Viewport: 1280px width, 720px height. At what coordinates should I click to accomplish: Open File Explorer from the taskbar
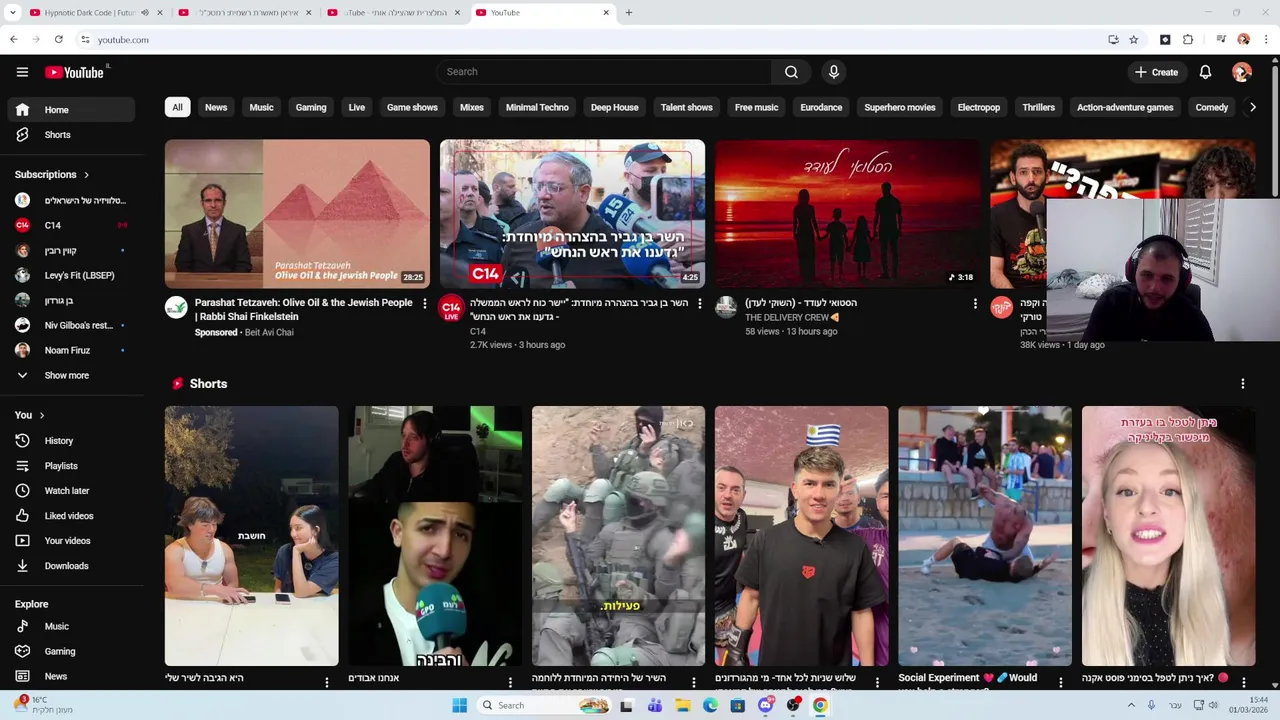pyautogui.click(x=683, y=705)
